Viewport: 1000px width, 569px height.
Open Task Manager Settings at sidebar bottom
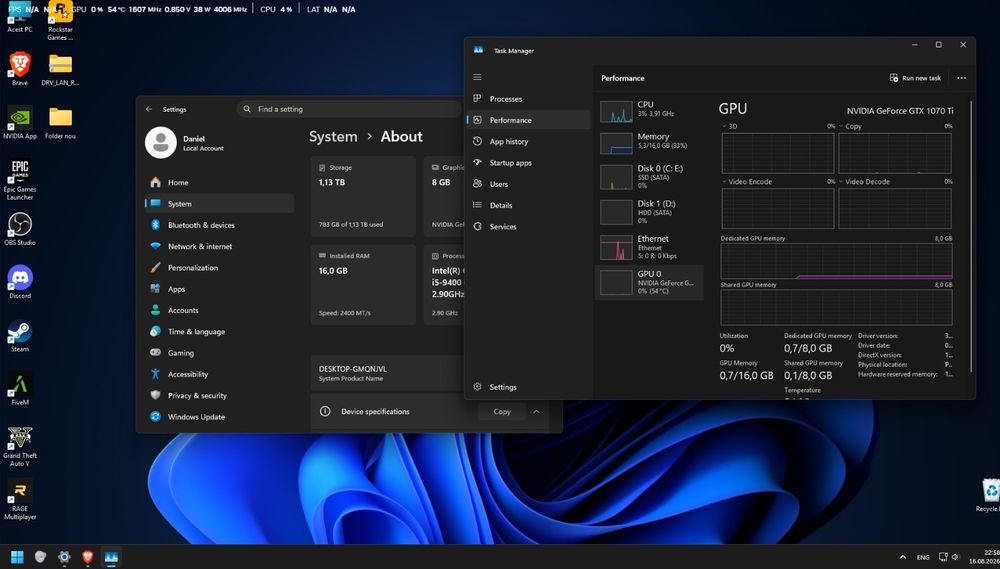pos(527,387)
